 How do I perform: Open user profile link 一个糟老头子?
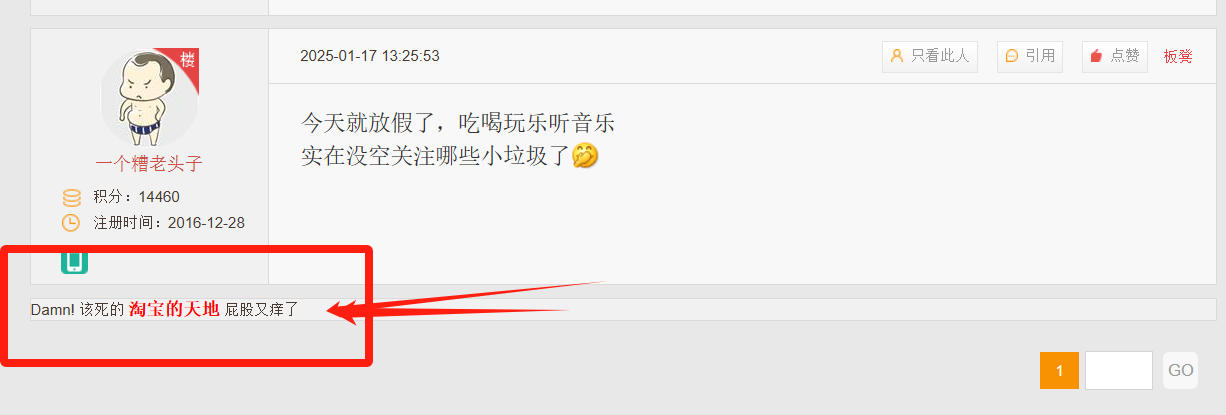pos(149,164)
